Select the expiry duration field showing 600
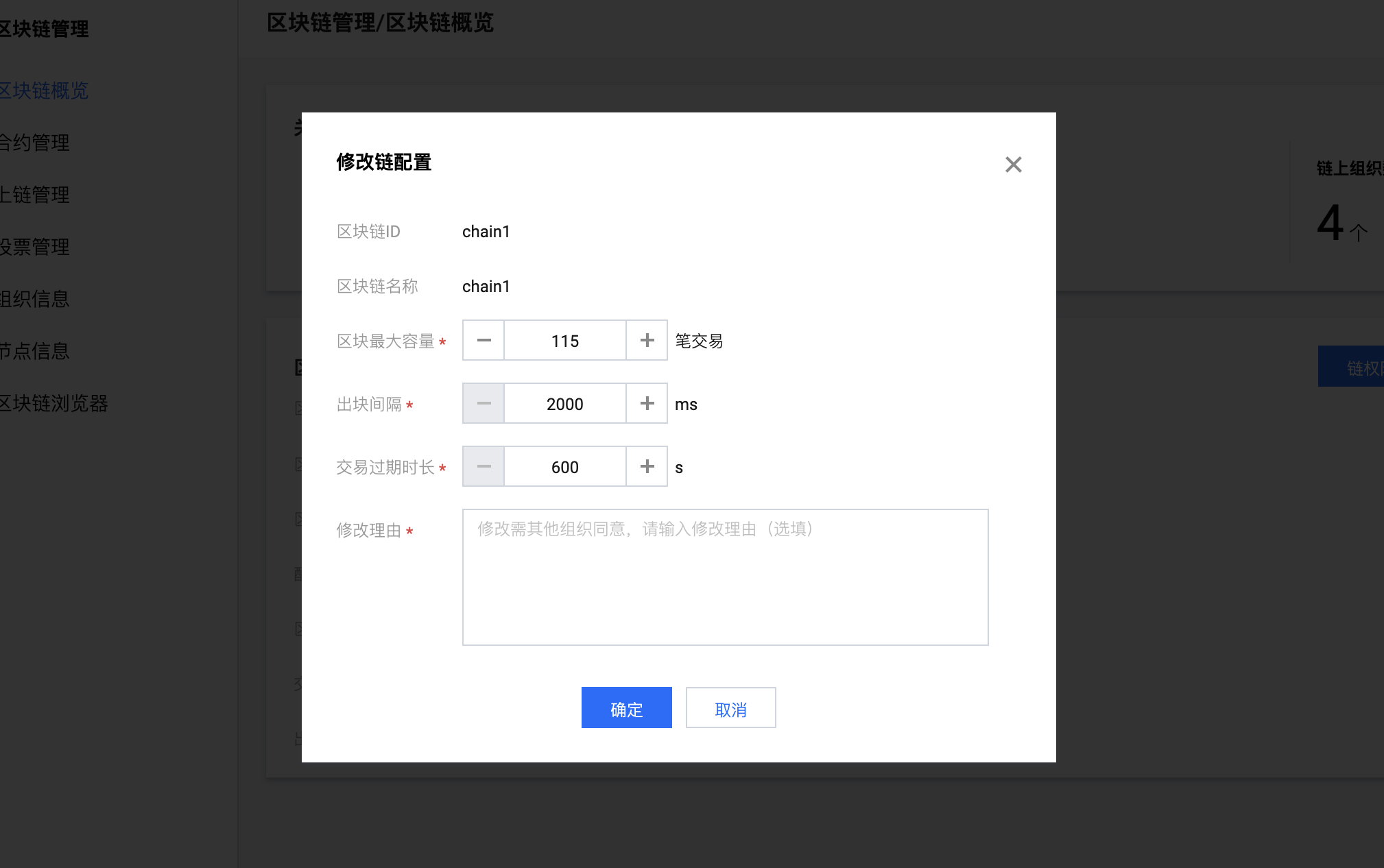The width and height of the screenshot is (1384, 868). pos(565,466)
